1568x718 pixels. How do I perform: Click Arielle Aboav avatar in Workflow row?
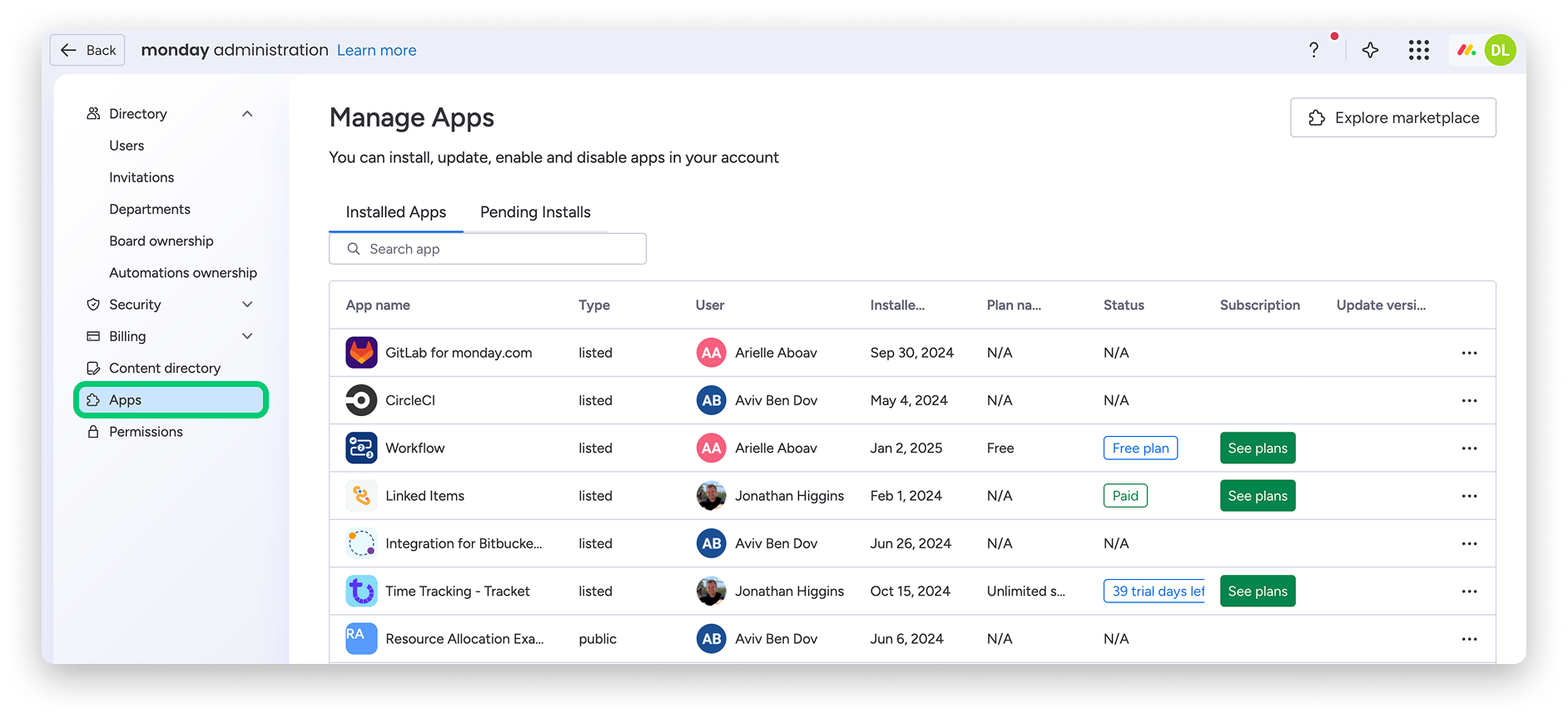click(712, 448)
